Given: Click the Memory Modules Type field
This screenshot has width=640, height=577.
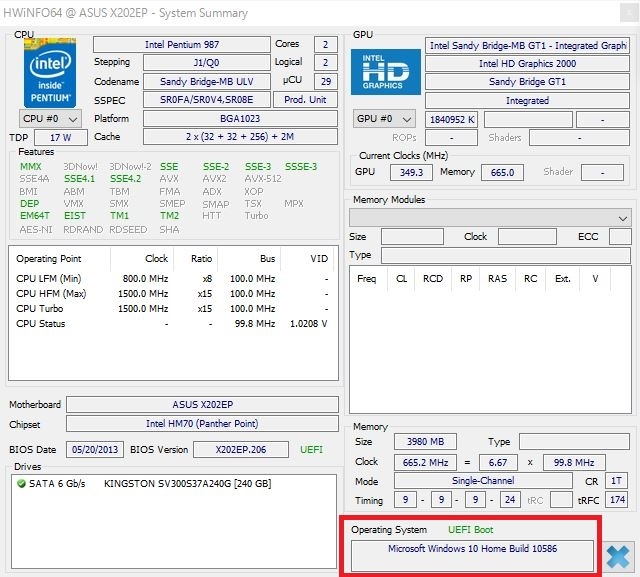Looking at the screenshot, I should (506, 255).
